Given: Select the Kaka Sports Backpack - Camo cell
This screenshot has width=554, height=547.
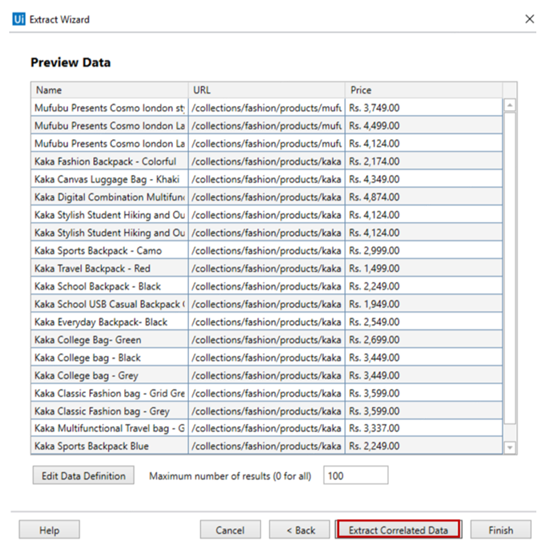Looking at the screenshot, I should pos(109,251).
